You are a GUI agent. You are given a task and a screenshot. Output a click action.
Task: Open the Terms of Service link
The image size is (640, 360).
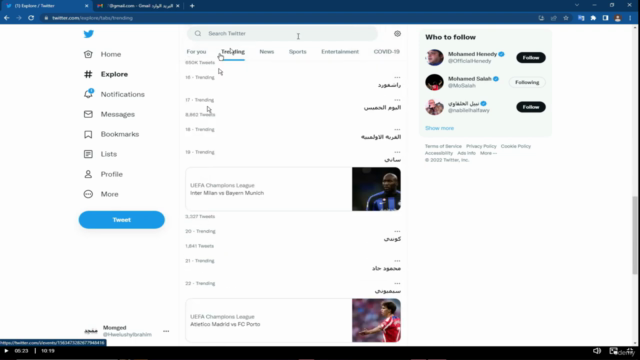pos(443,146)
